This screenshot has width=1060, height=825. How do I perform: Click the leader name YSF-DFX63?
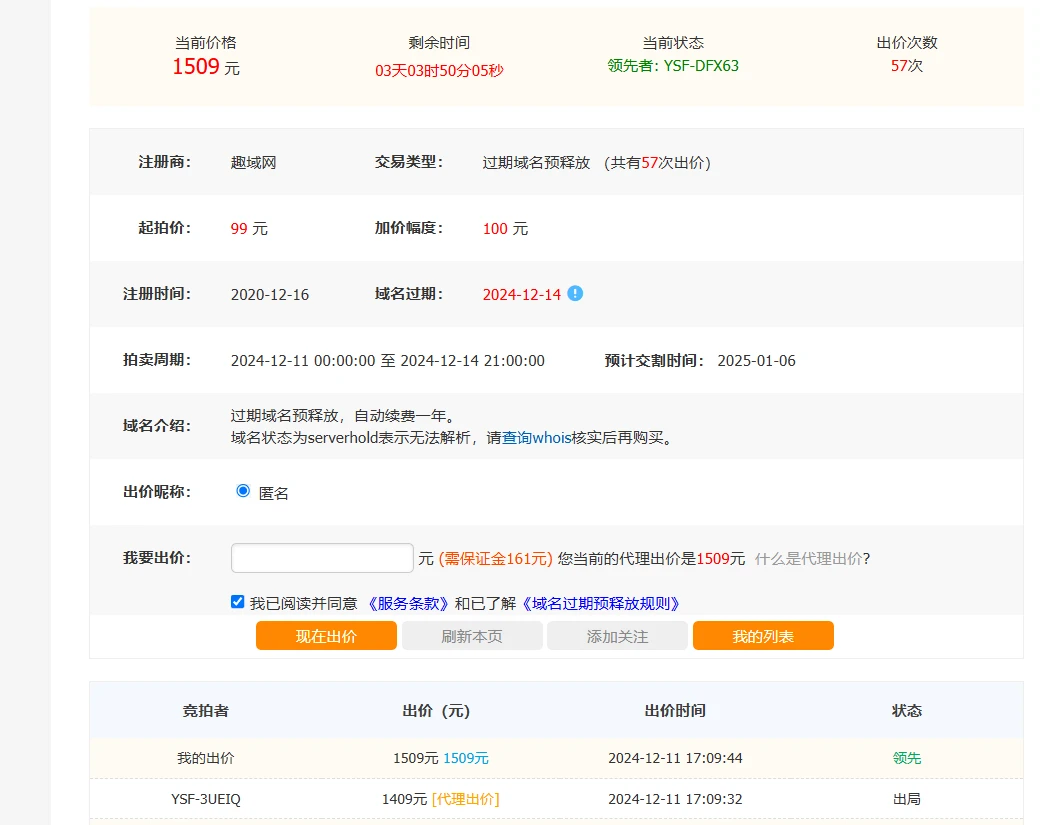pyautogui.click(x=701, y=66)
